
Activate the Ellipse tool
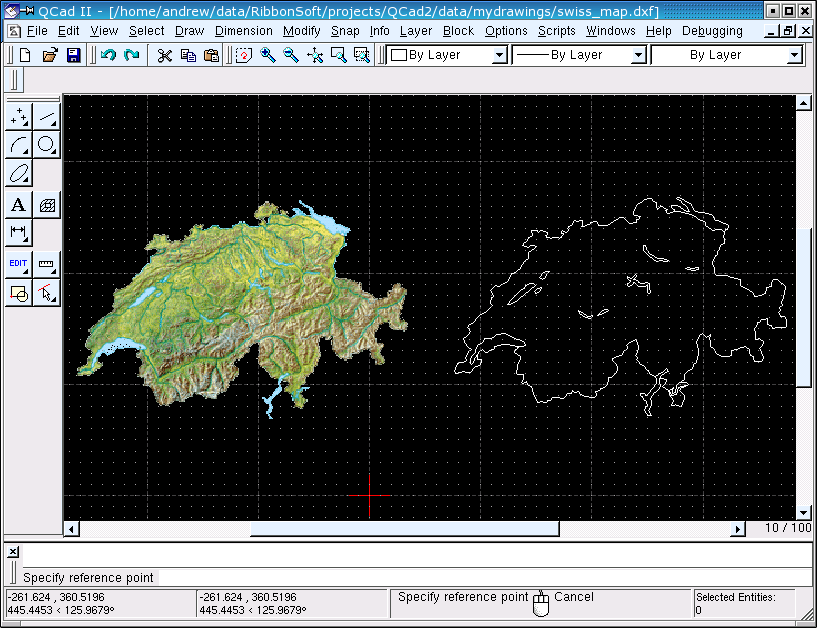(19, 174)
